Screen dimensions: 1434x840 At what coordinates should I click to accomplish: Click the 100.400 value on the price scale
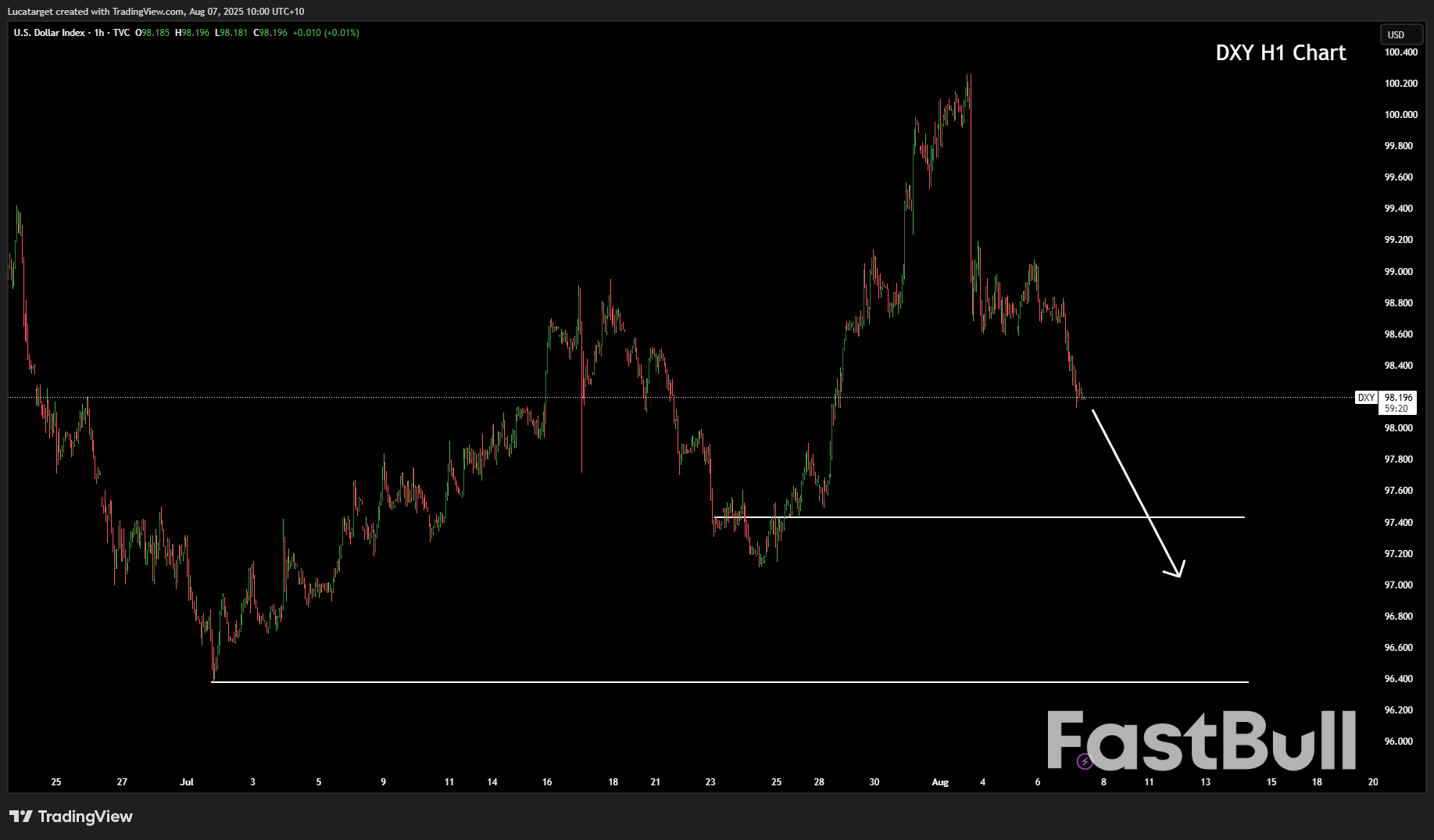click(x=1402, y=52)
